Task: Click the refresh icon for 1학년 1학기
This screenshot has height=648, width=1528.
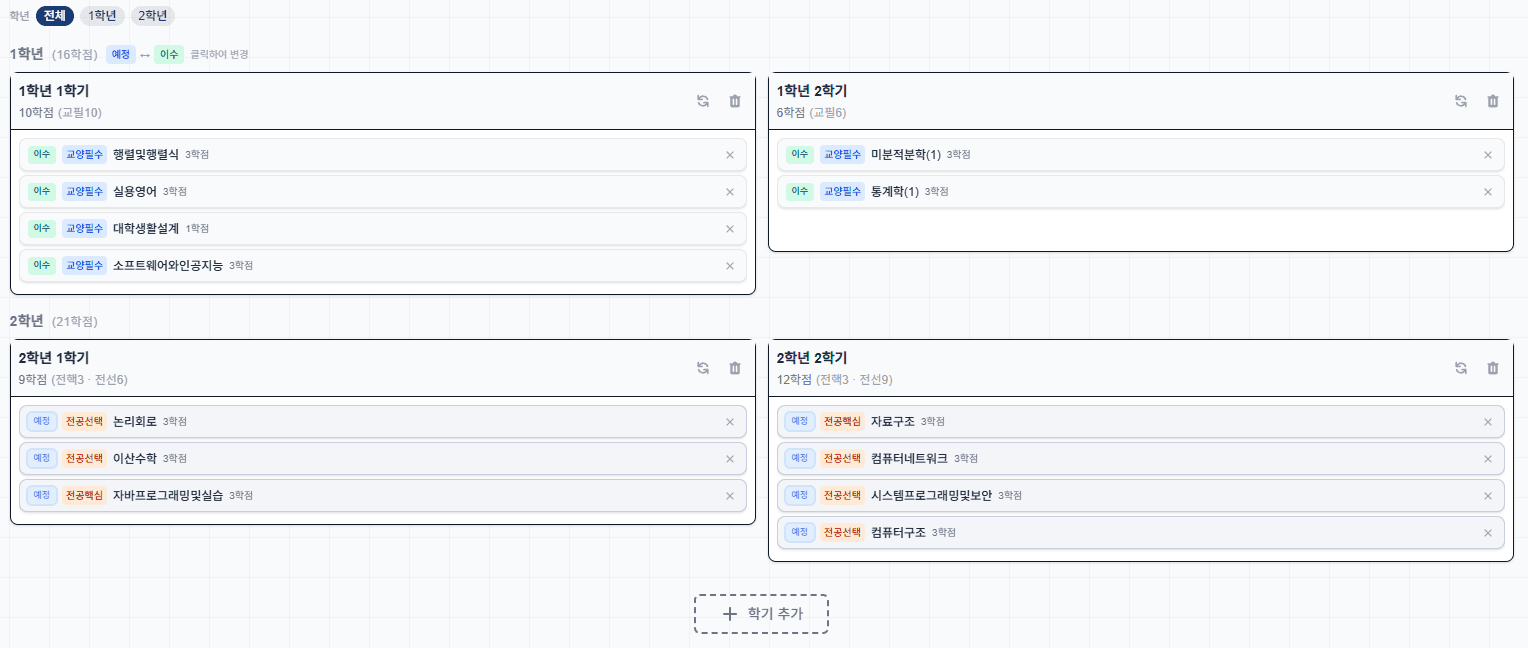Action: coord(703,101)
